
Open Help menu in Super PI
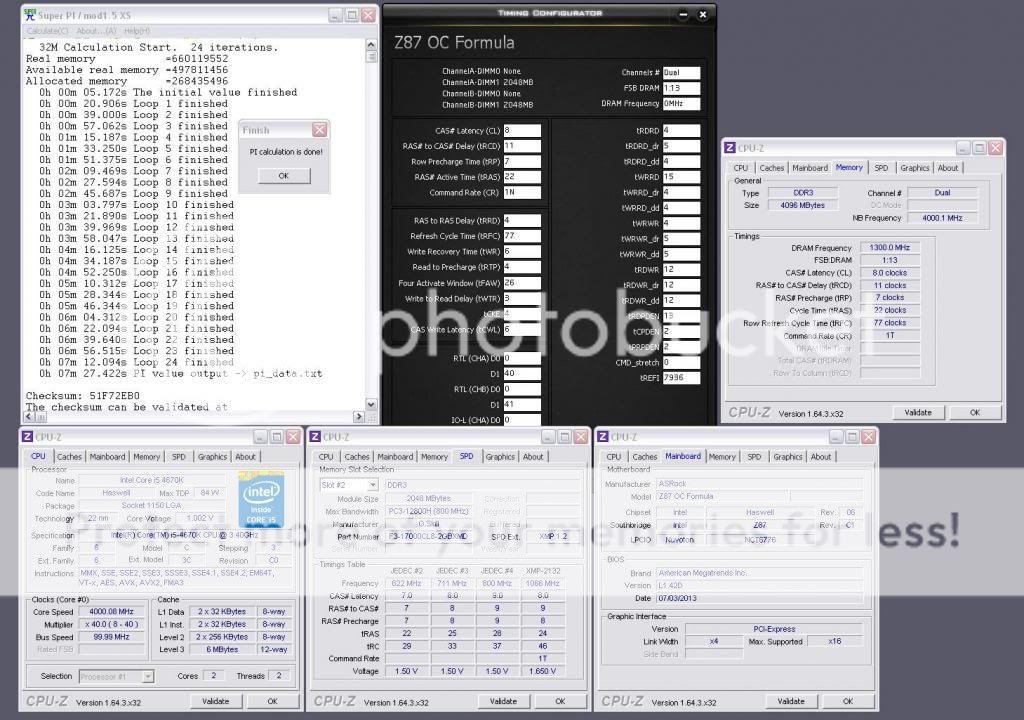coord(136,31)
